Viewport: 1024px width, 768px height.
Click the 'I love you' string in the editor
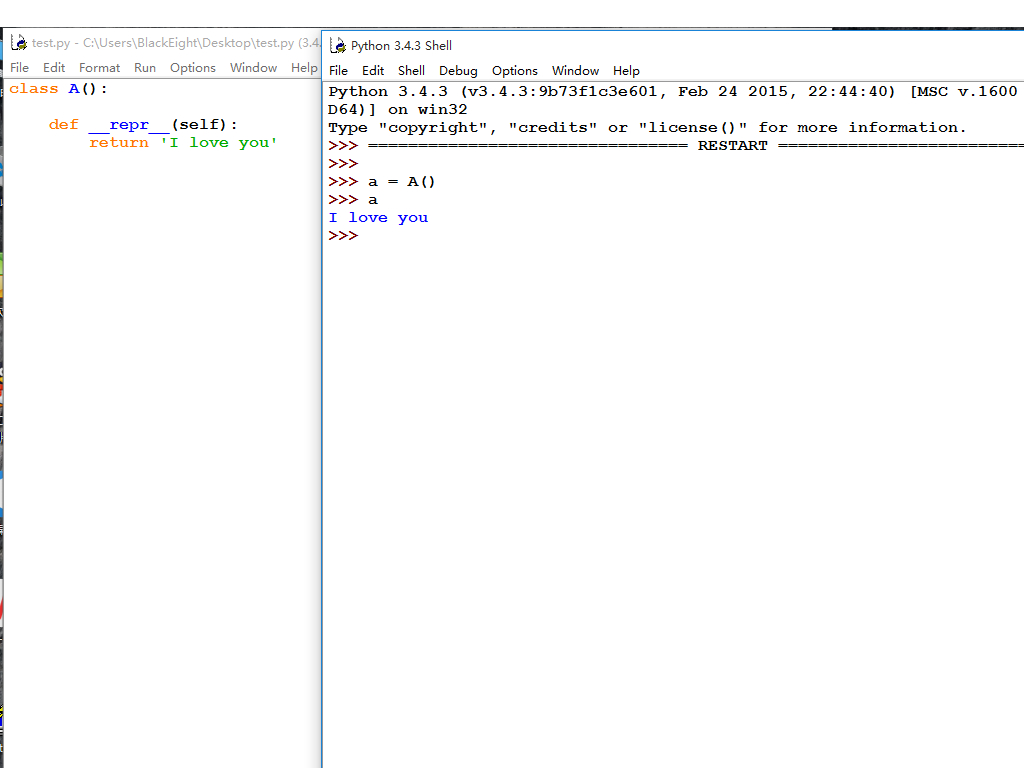(218, 143)
